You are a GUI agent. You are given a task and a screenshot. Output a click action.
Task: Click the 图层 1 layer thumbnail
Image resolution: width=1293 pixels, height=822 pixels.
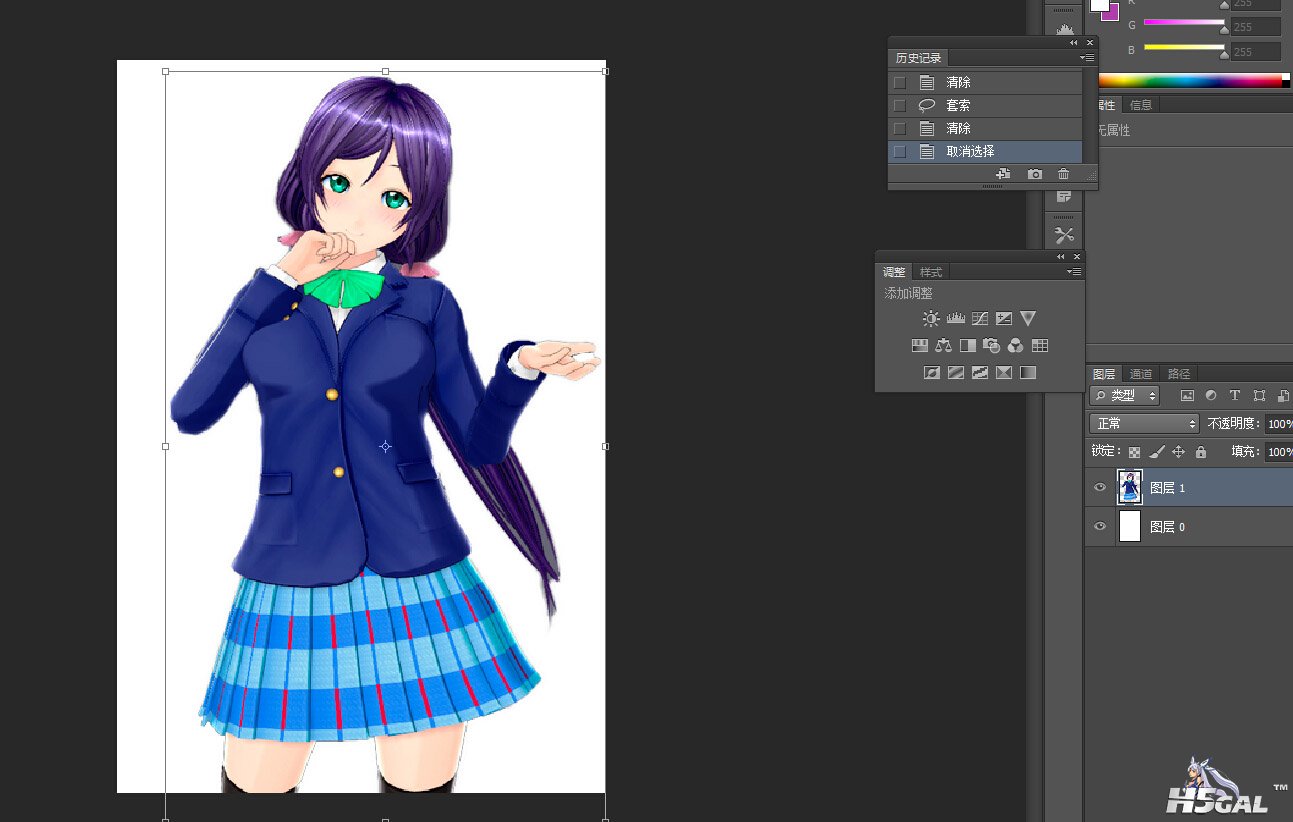pos(1129,487)
